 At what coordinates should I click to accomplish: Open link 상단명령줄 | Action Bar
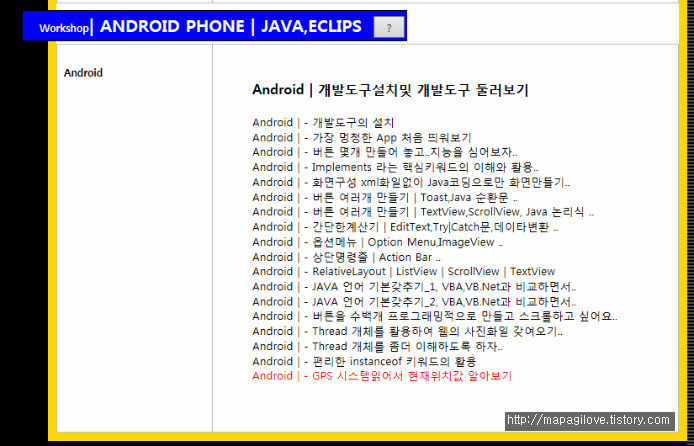pos(346,257)
